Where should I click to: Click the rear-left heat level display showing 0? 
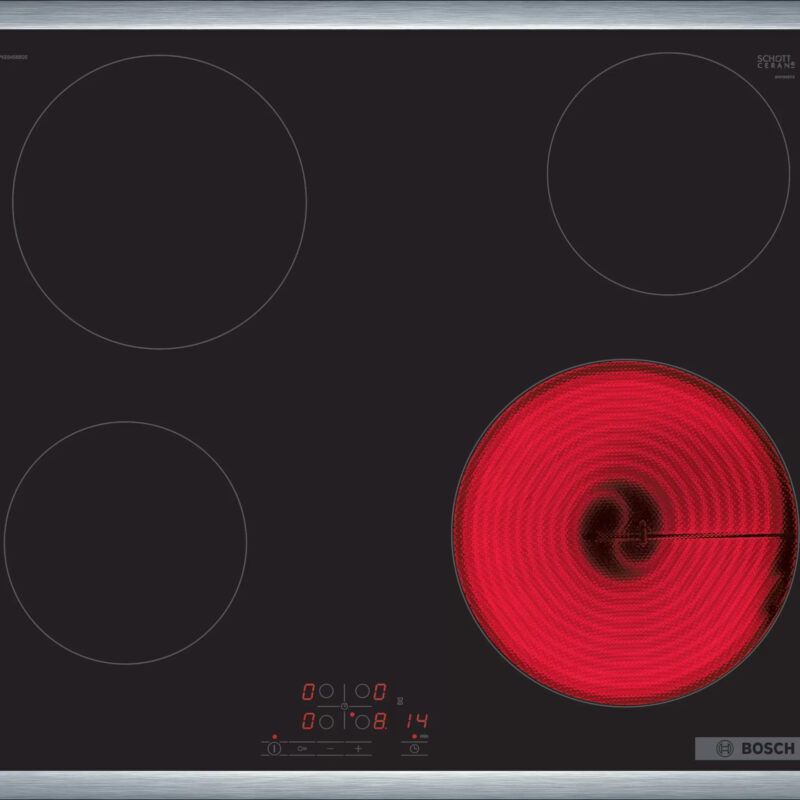309,691
